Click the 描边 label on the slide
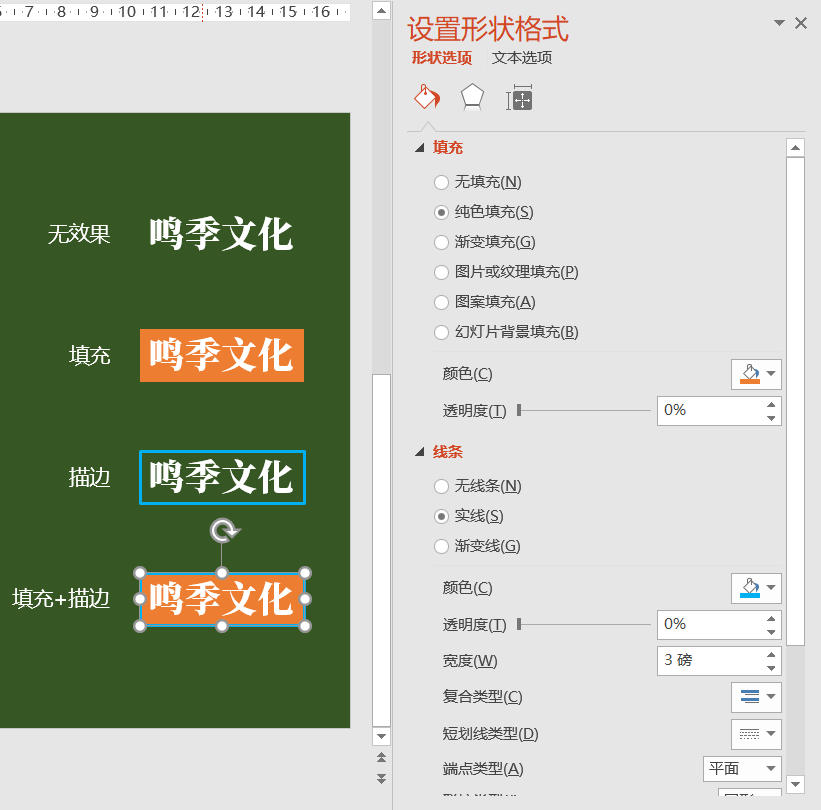This screenshot has height=810, width=821. point(90,477)
